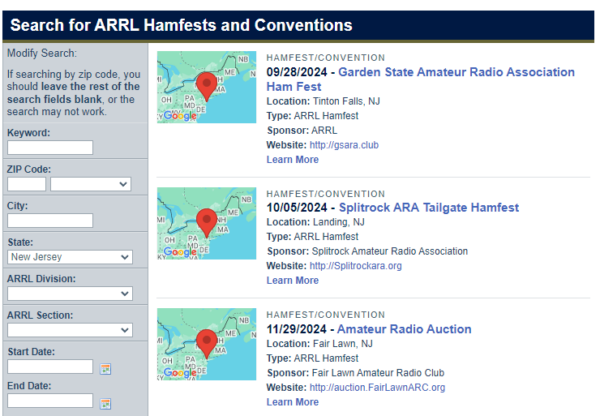Image resolution: width=600 pixels, height=416 pixels.
Task: Click the Splitrock Tailgate Hamfest map thumbnail
Action: click(206, 222)
